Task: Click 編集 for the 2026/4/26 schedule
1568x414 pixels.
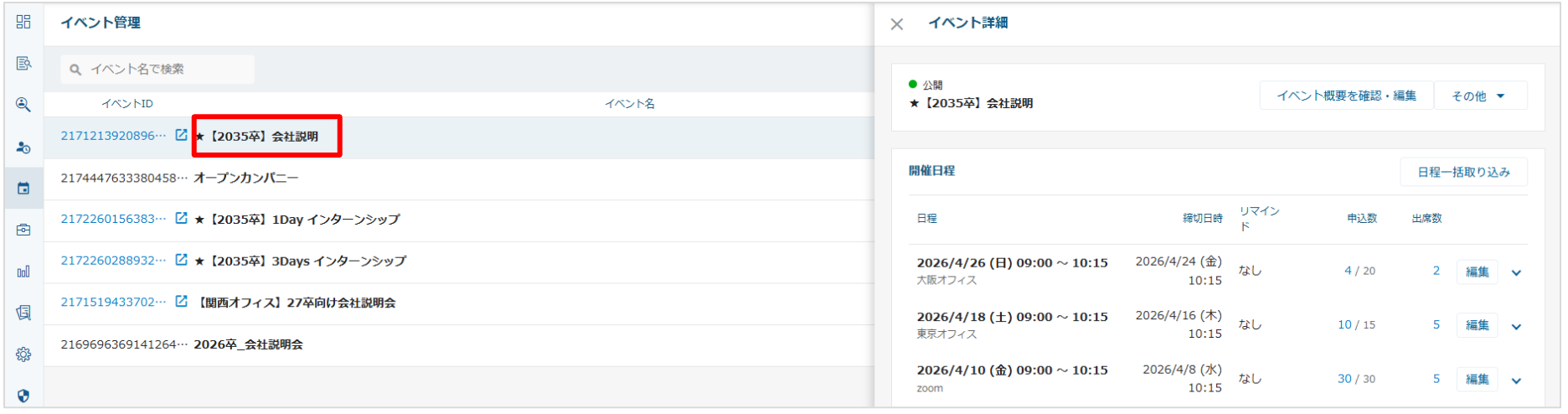Action: pyautogui.click(x=1477, y=272)
